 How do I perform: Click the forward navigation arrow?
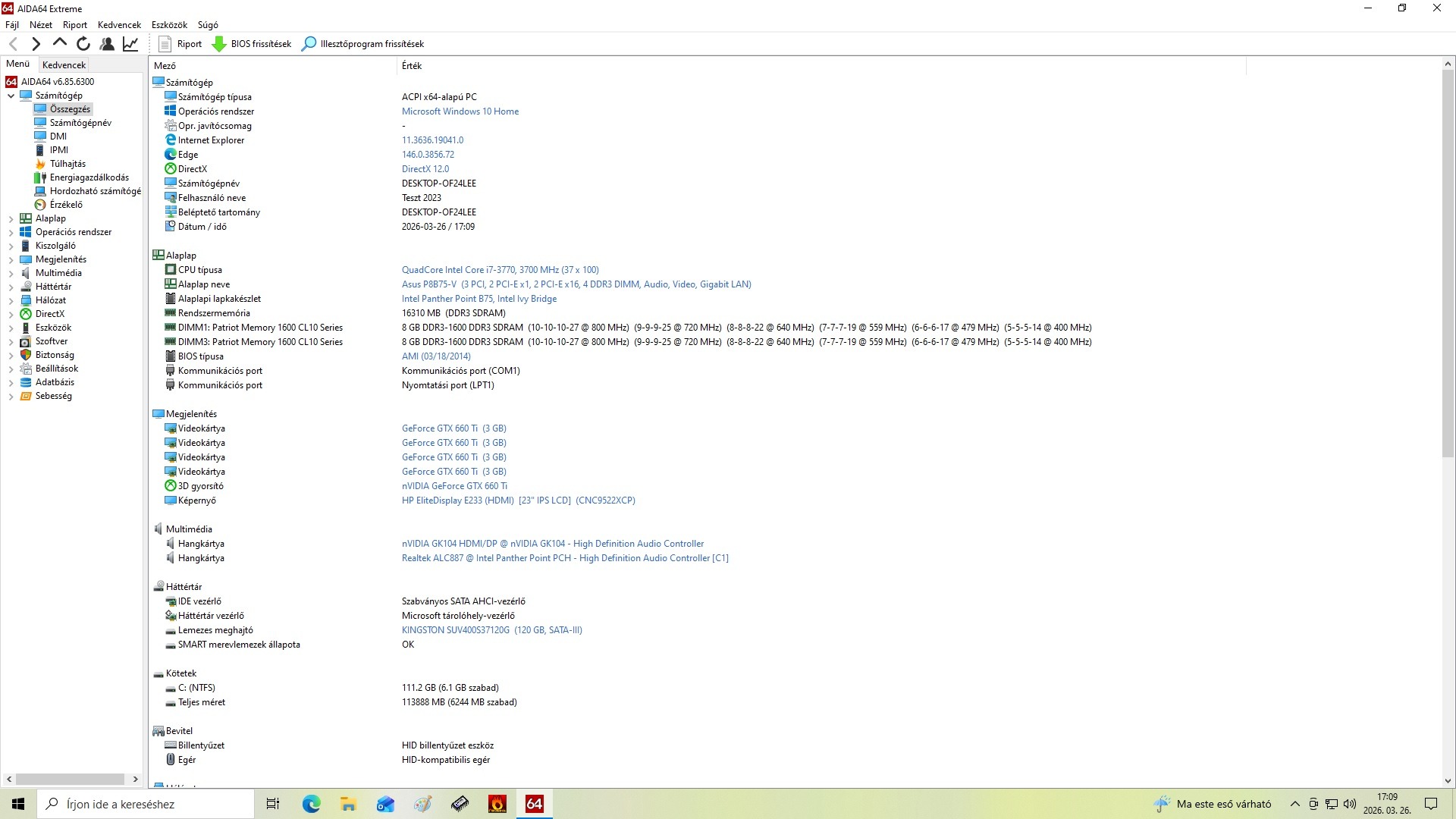[36, 44]
